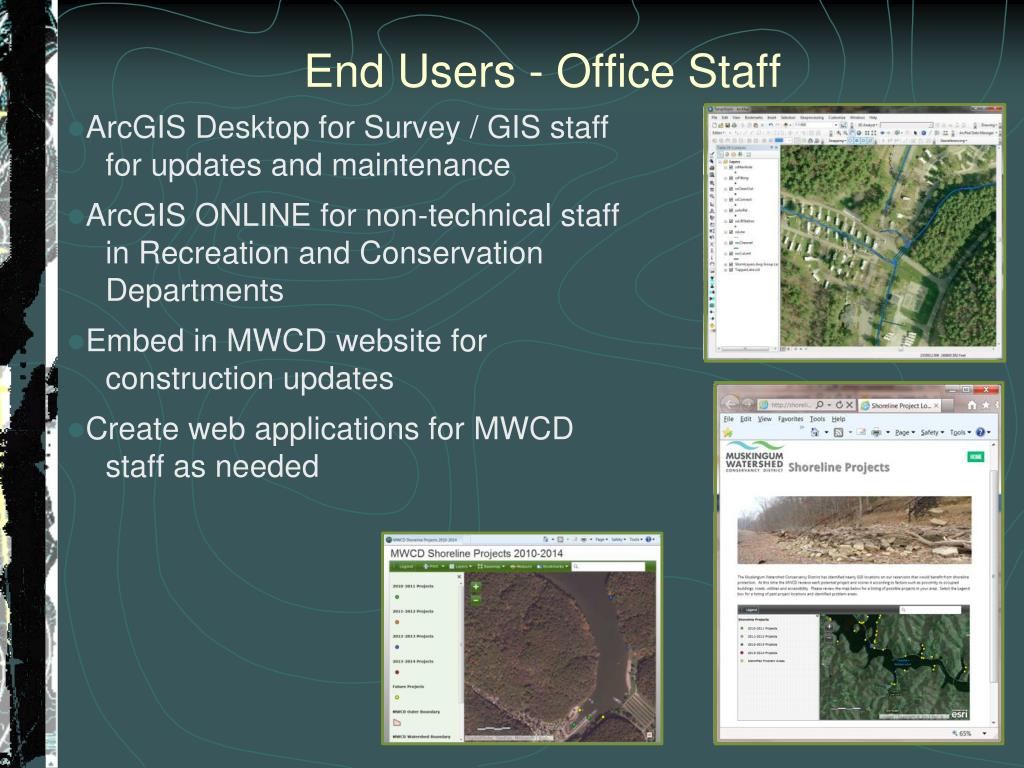Screen dimensions: 1024x768
Task: Click the shoreline erosion photo on the web page
Action: [854, 530]
